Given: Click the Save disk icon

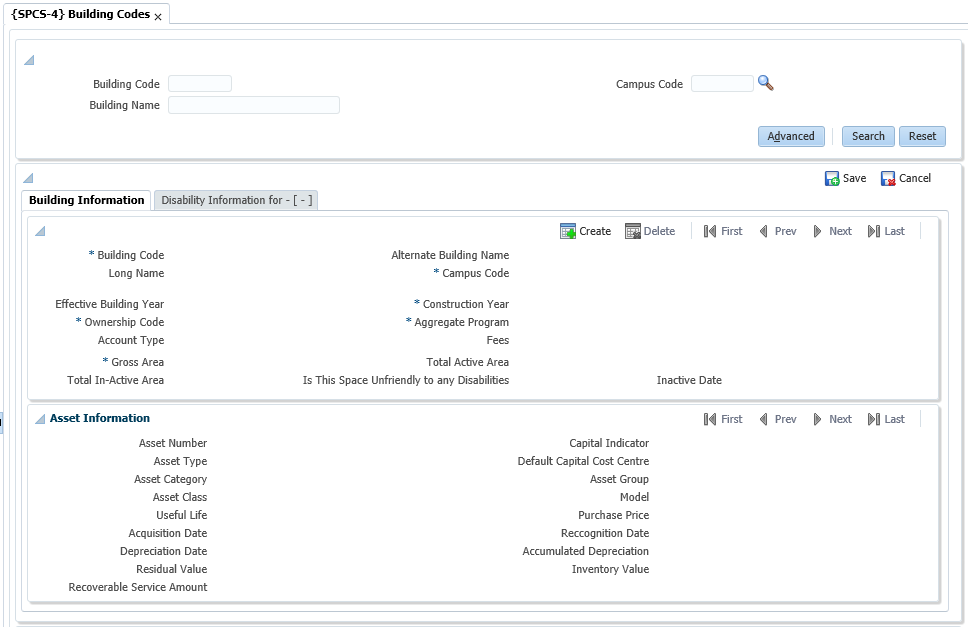Looking at the screenshot, I should pyautogui.click(x=832, y=179).
